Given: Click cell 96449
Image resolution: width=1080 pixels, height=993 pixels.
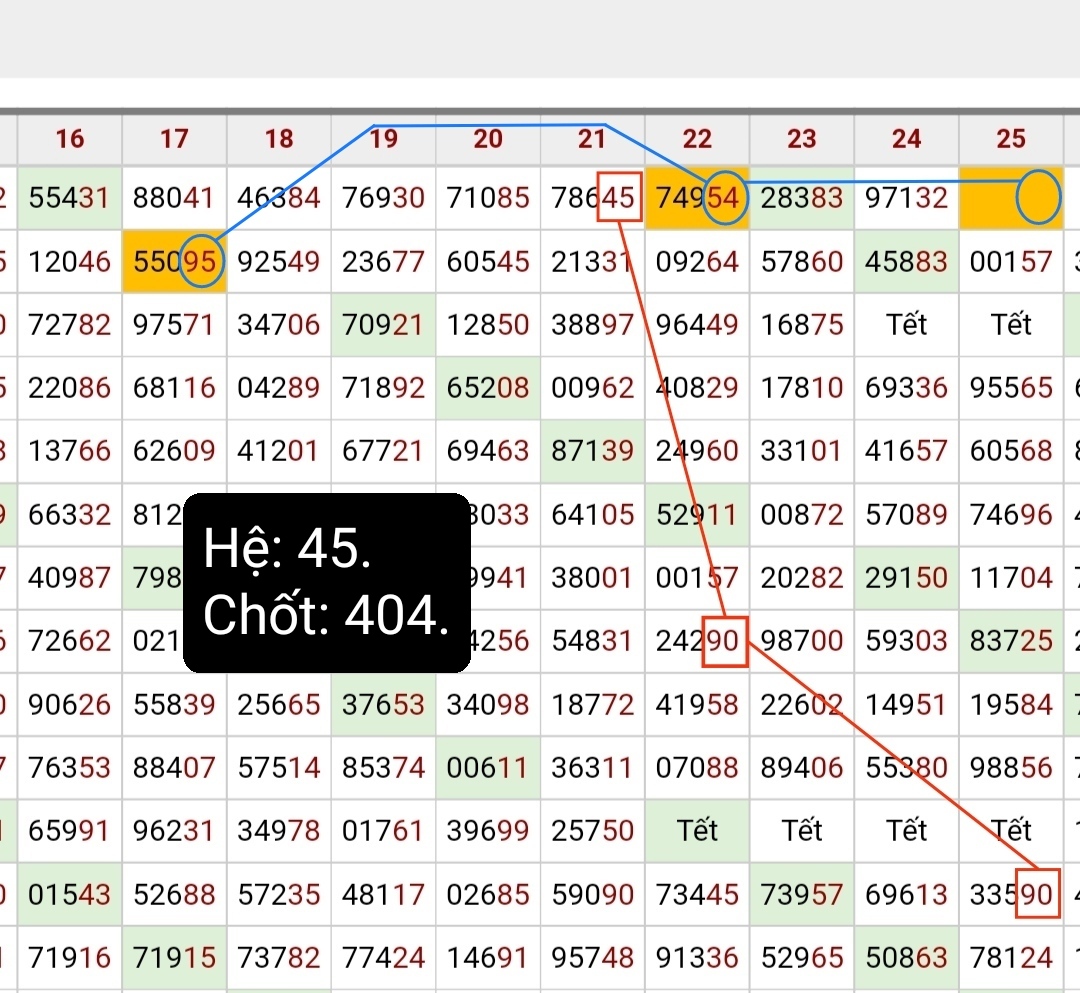Looking at the screenshot, I should [697, 325].
